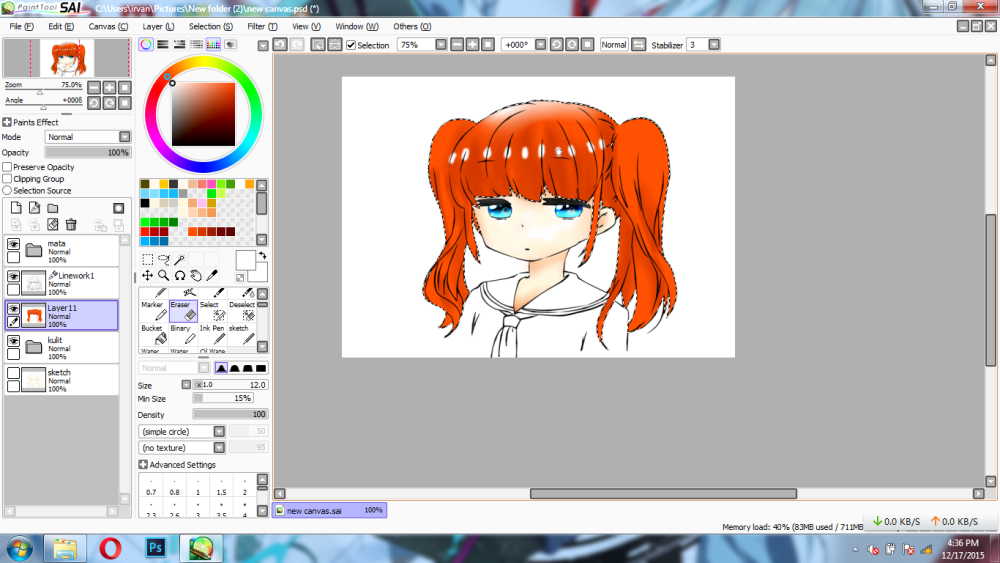This screenshot has height=563, width=1000.
Task: Adjust the brush Density slider
Action: point(230,414)
